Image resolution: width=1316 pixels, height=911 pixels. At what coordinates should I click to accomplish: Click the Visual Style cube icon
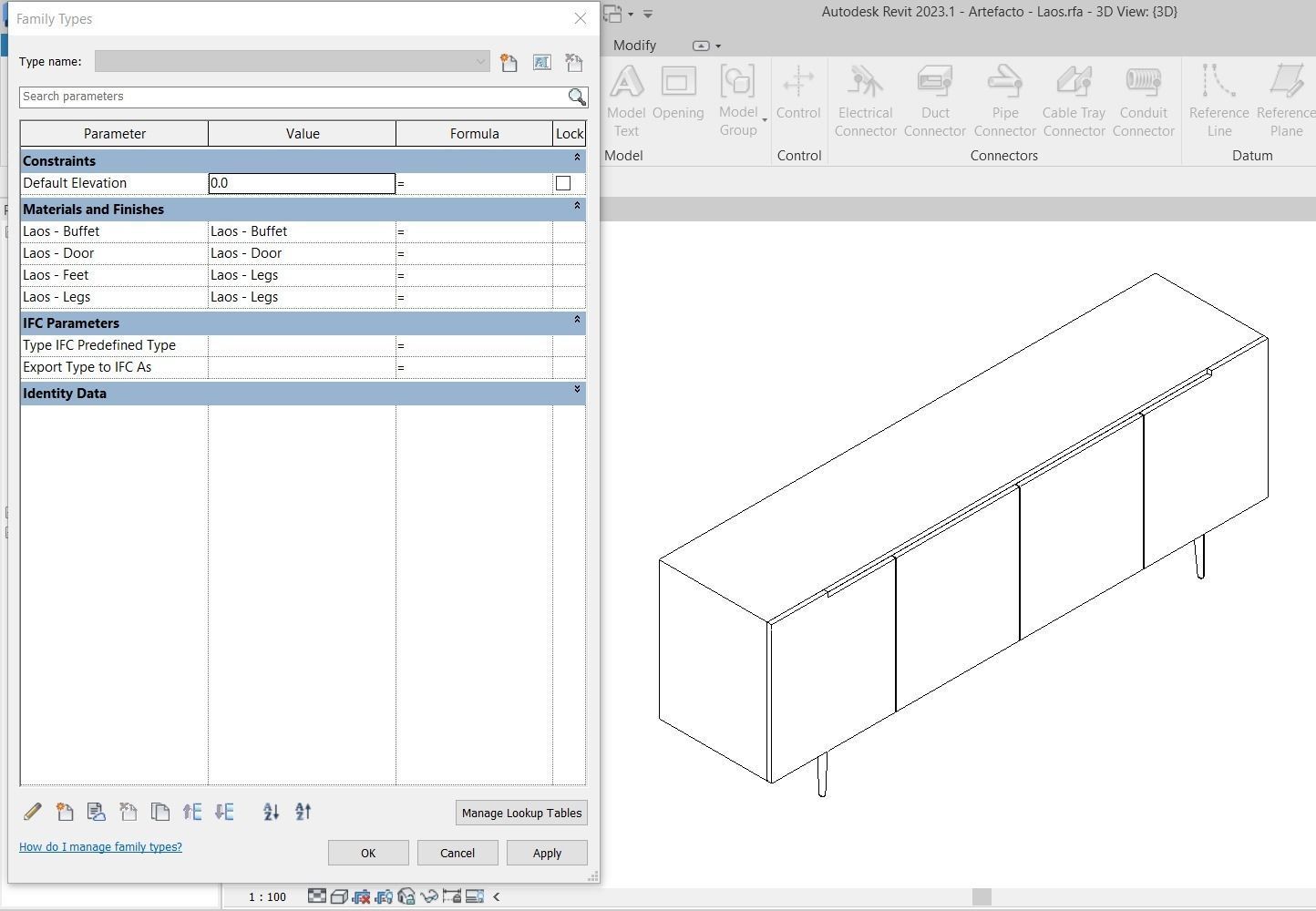[339, 896]
